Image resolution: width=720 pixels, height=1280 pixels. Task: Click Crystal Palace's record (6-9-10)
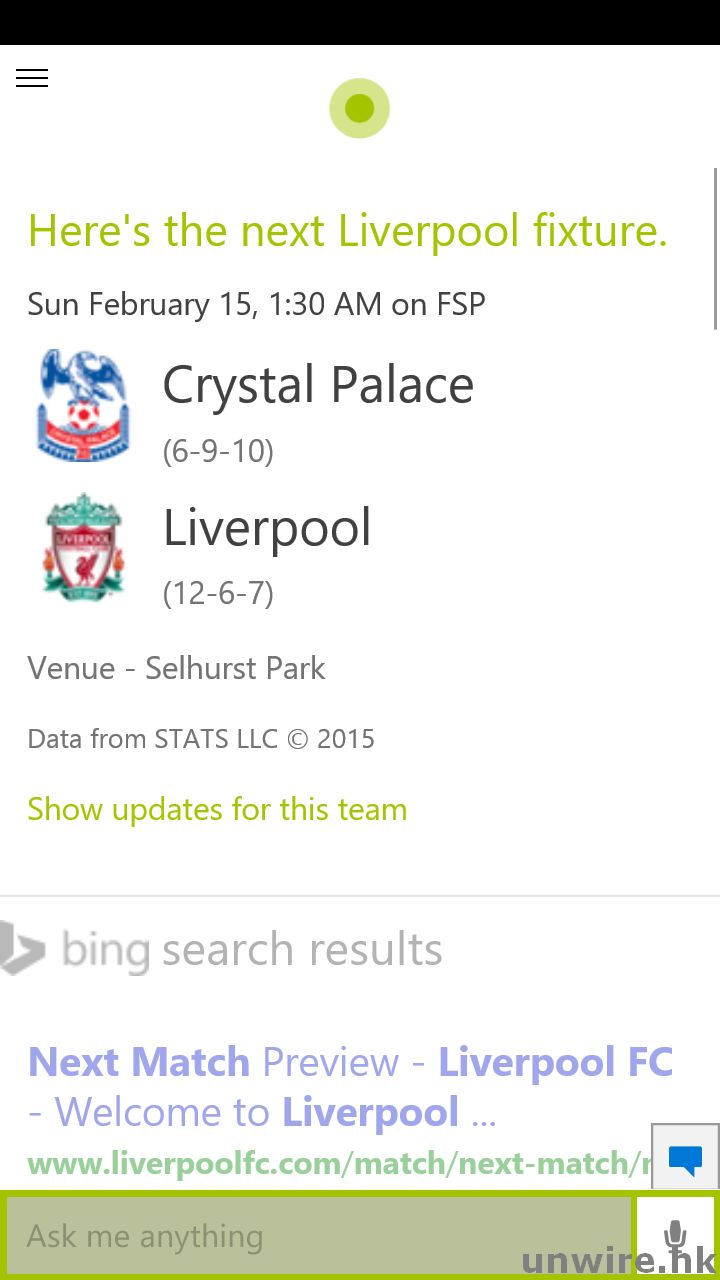click(x=218, y=451)
